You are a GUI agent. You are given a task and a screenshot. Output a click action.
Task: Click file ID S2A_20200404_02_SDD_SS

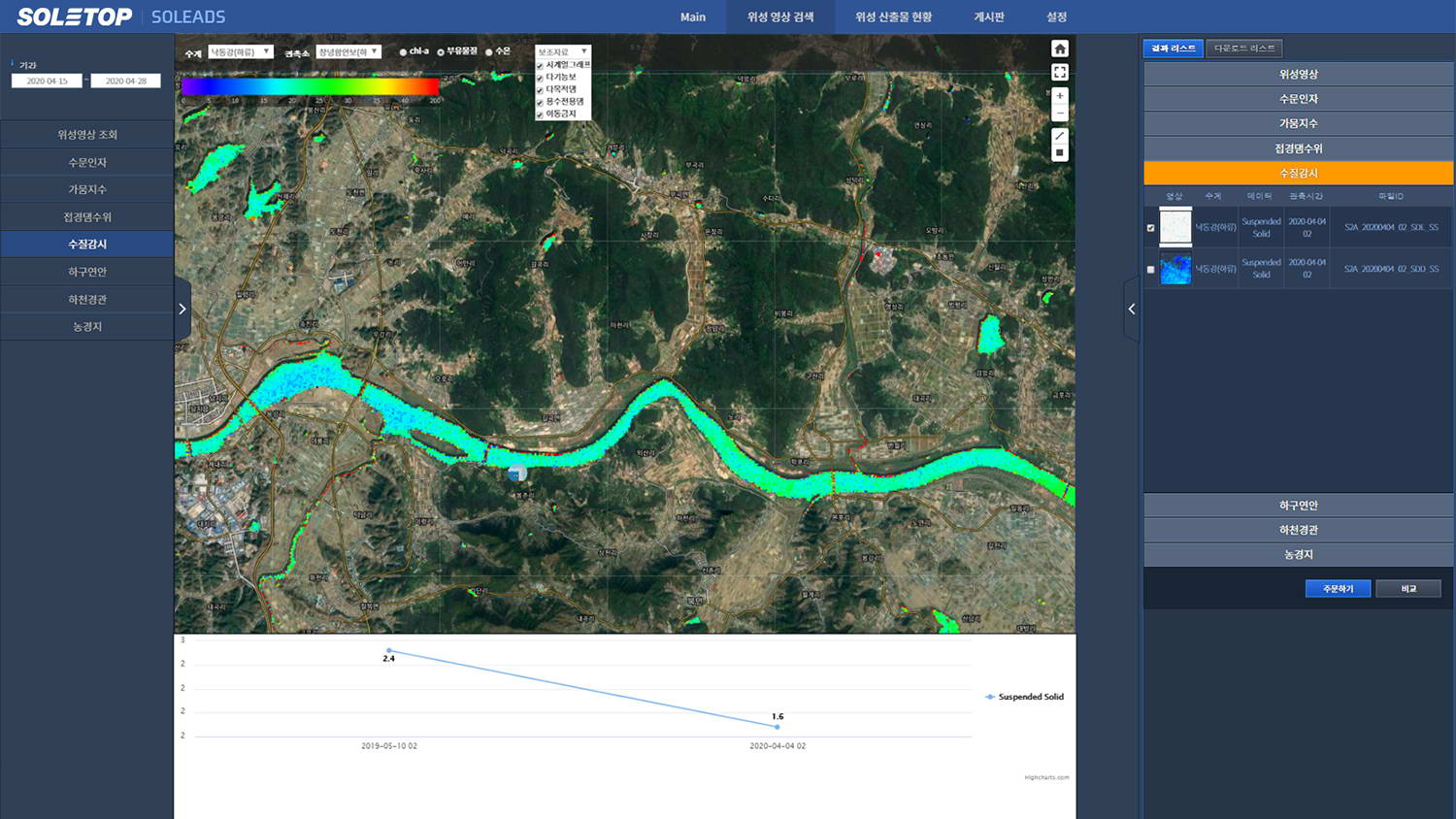1391,269
